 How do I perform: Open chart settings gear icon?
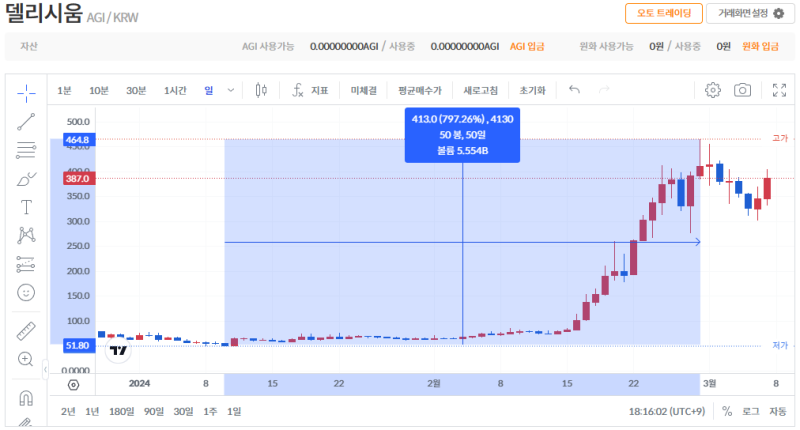click(x=713, y=90)
